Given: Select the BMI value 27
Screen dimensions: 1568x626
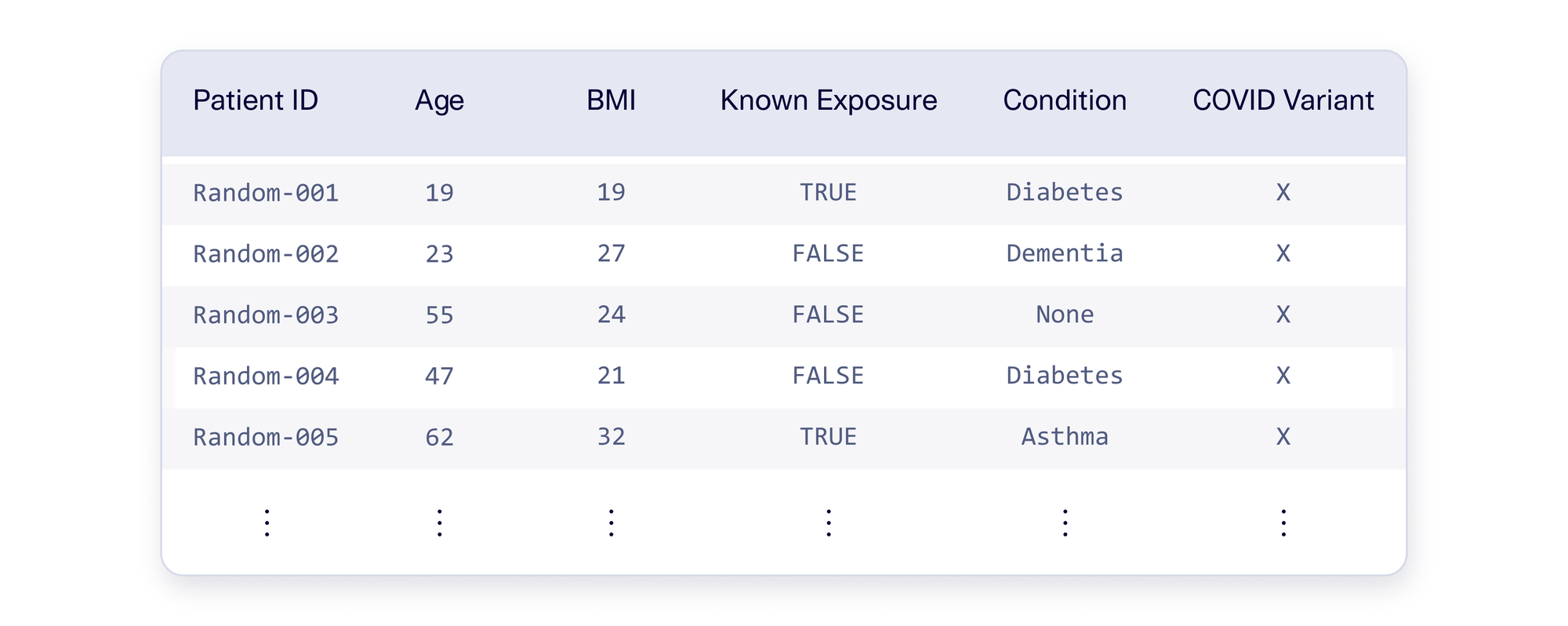Looking at the screenshot, I should [611, 253].
